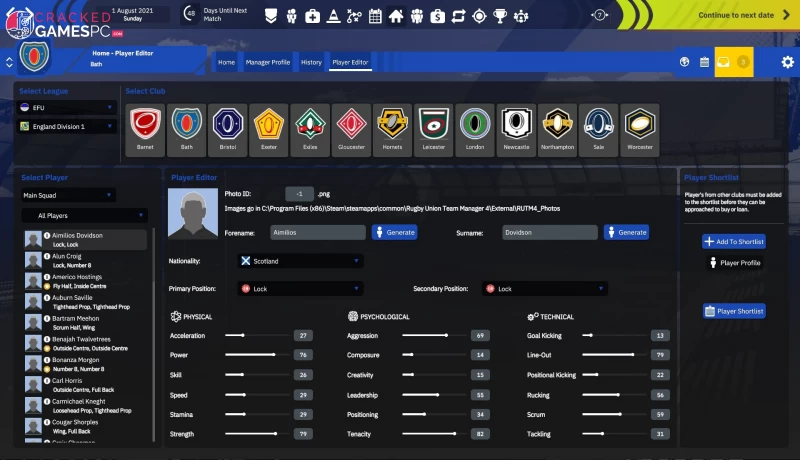Click the Add To Shortlist button
The width and height of the screenshot is (800, 460).
point(733,242)
